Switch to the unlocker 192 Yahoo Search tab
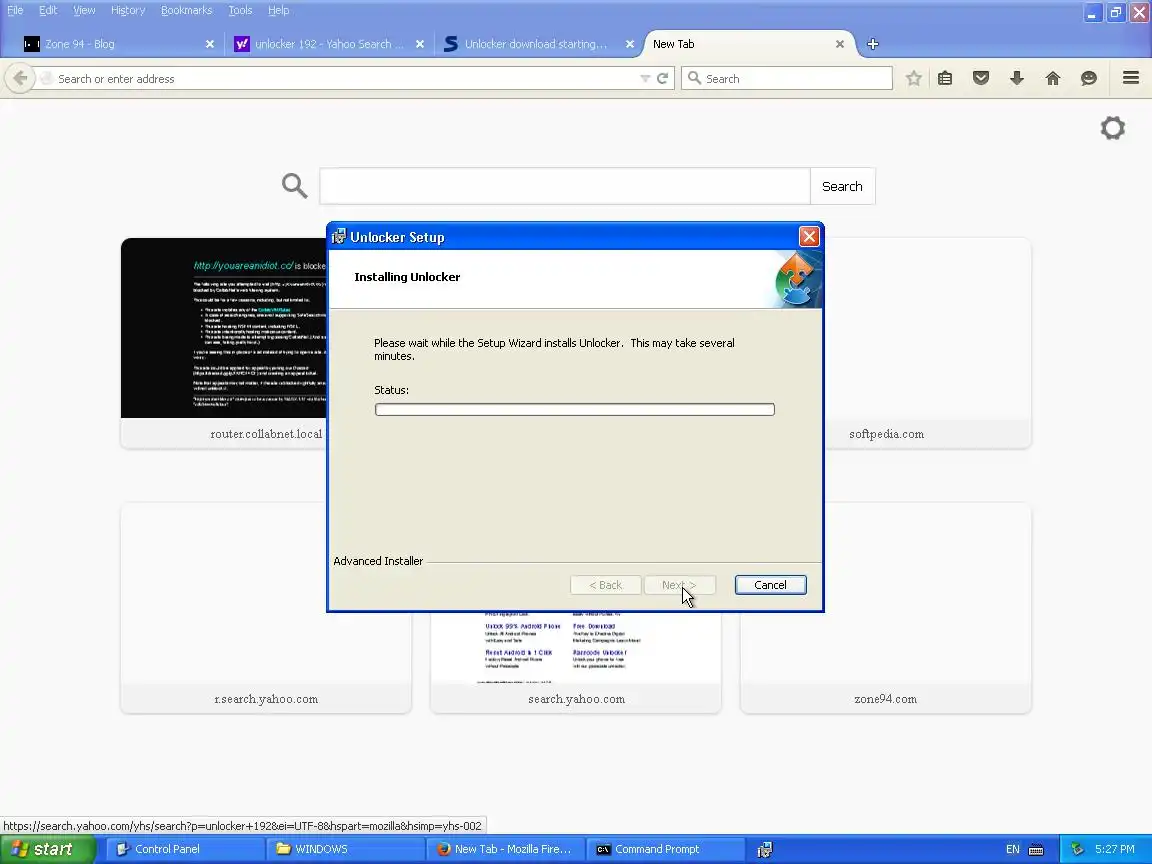The height and width of the screenshot is (864, 1152). coord(323,44)
